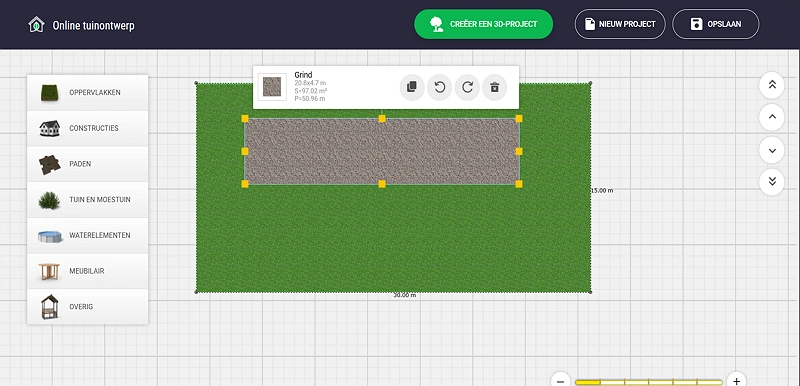Move object one layer up

click(x=771, y=117)
